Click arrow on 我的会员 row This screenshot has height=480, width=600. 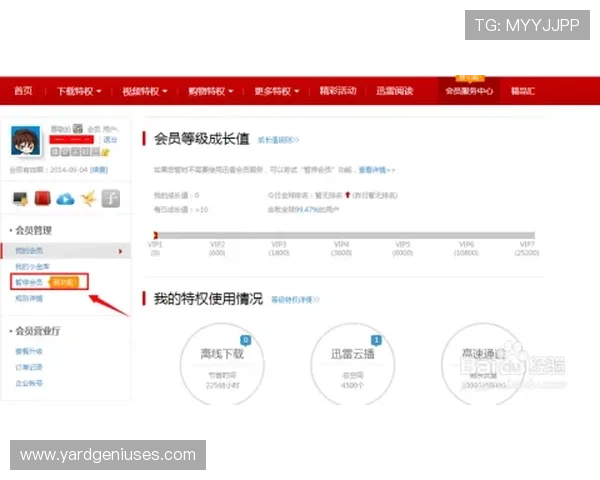pos(121,251)
